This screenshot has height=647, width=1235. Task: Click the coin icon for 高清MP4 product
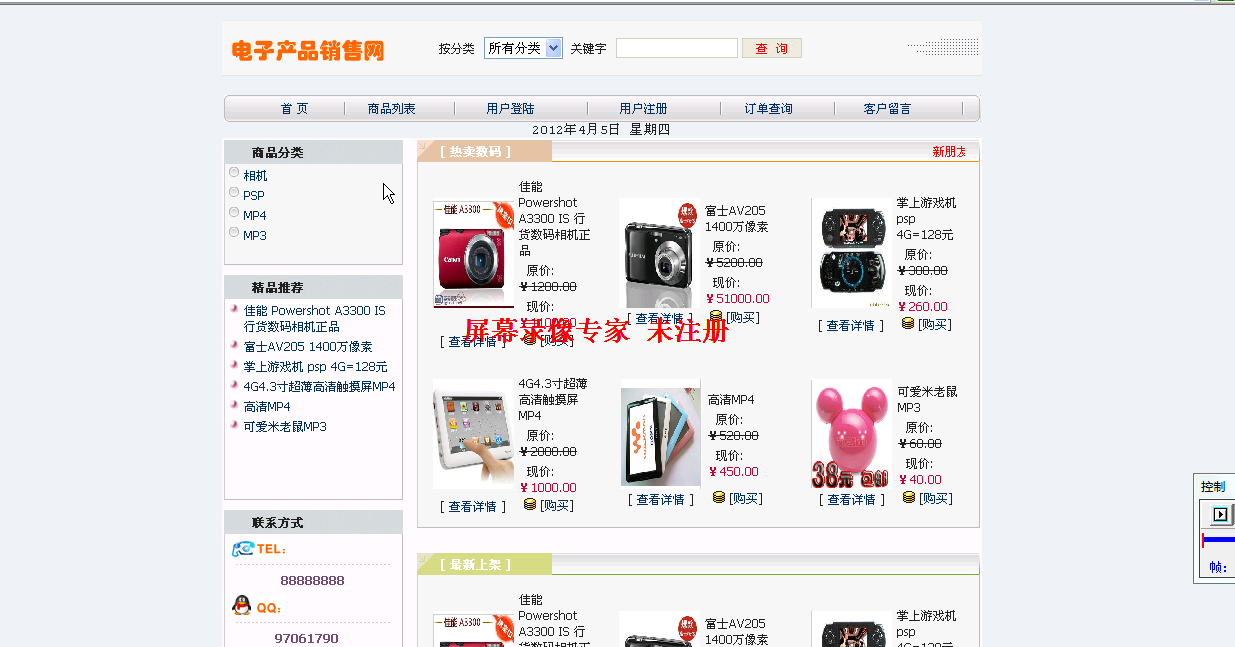click(x=719, y=497)
